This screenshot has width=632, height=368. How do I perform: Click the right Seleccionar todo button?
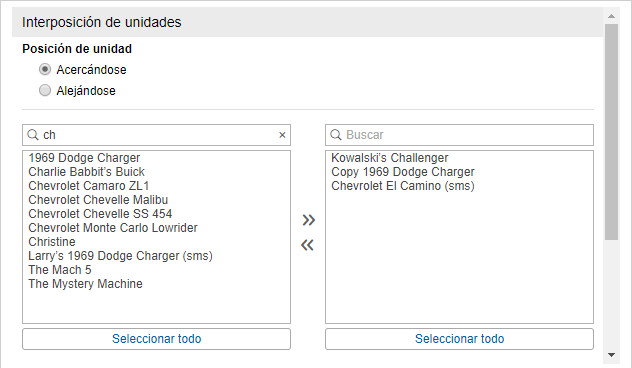[x=459, y=339]
